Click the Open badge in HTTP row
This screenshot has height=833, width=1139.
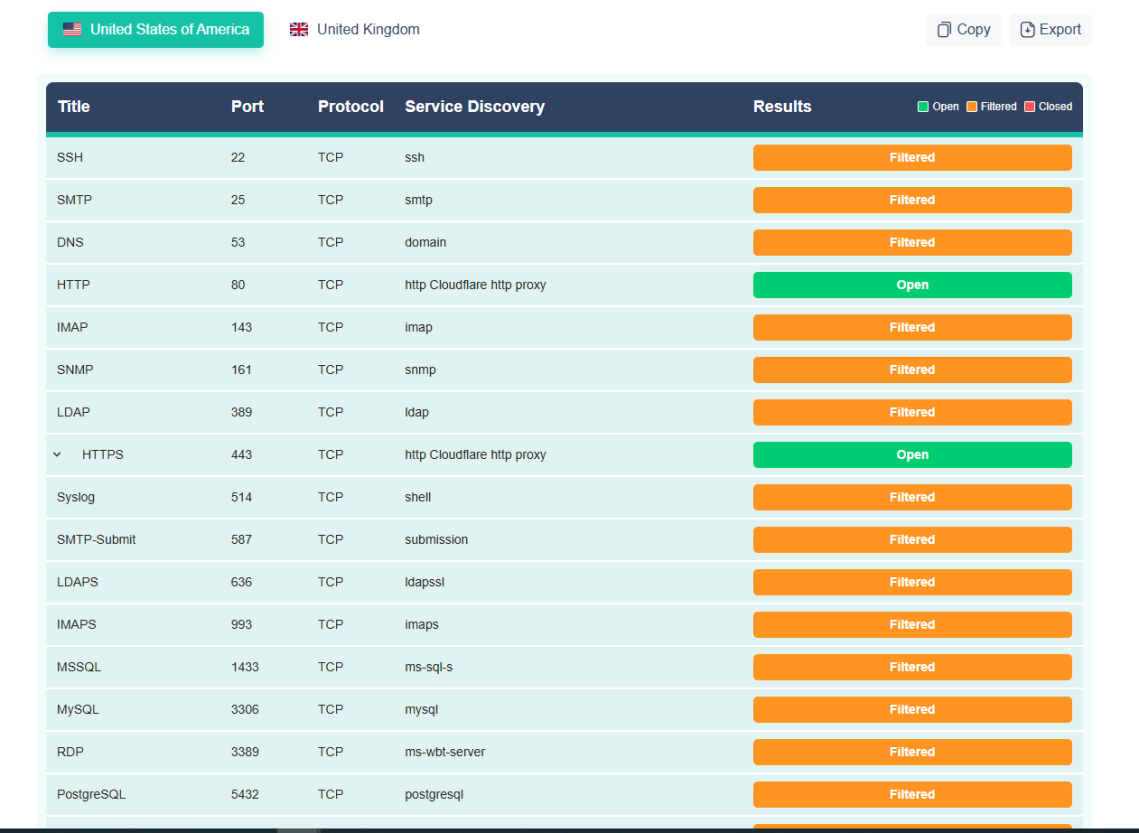pos(912,285)
